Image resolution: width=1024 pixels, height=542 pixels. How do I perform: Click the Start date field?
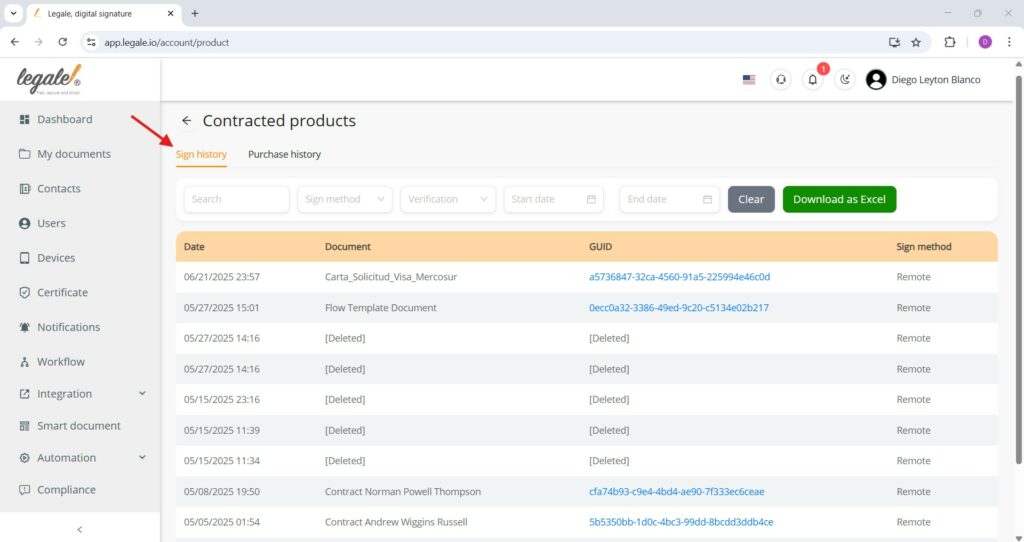[553, 199]
